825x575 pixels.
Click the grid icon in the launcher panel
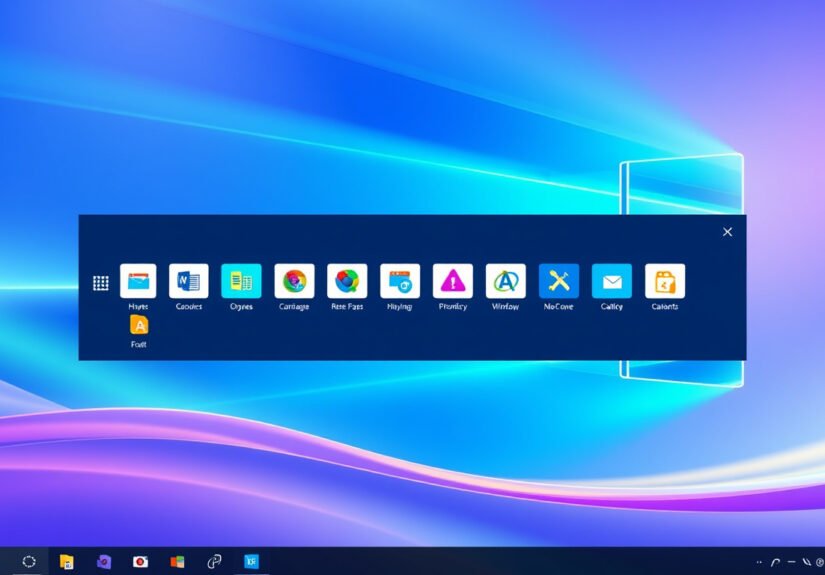coord(100,283)
